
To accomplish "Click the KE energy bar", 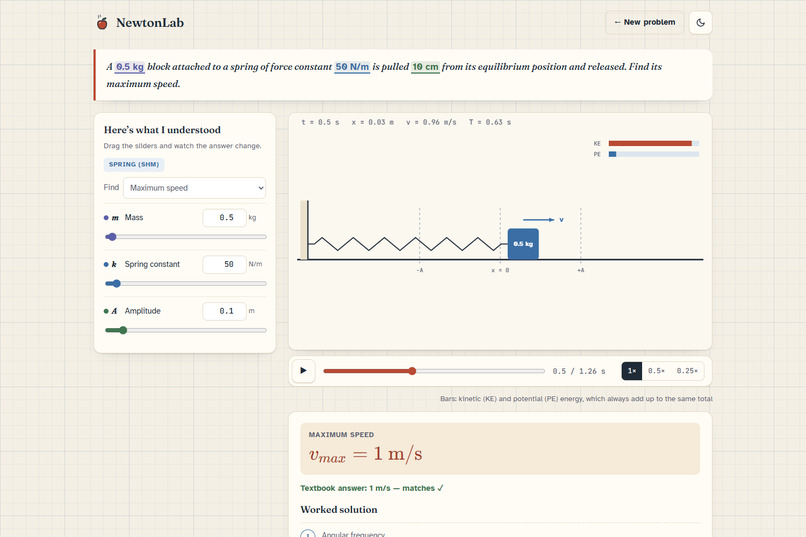I will tap(653, 143).
